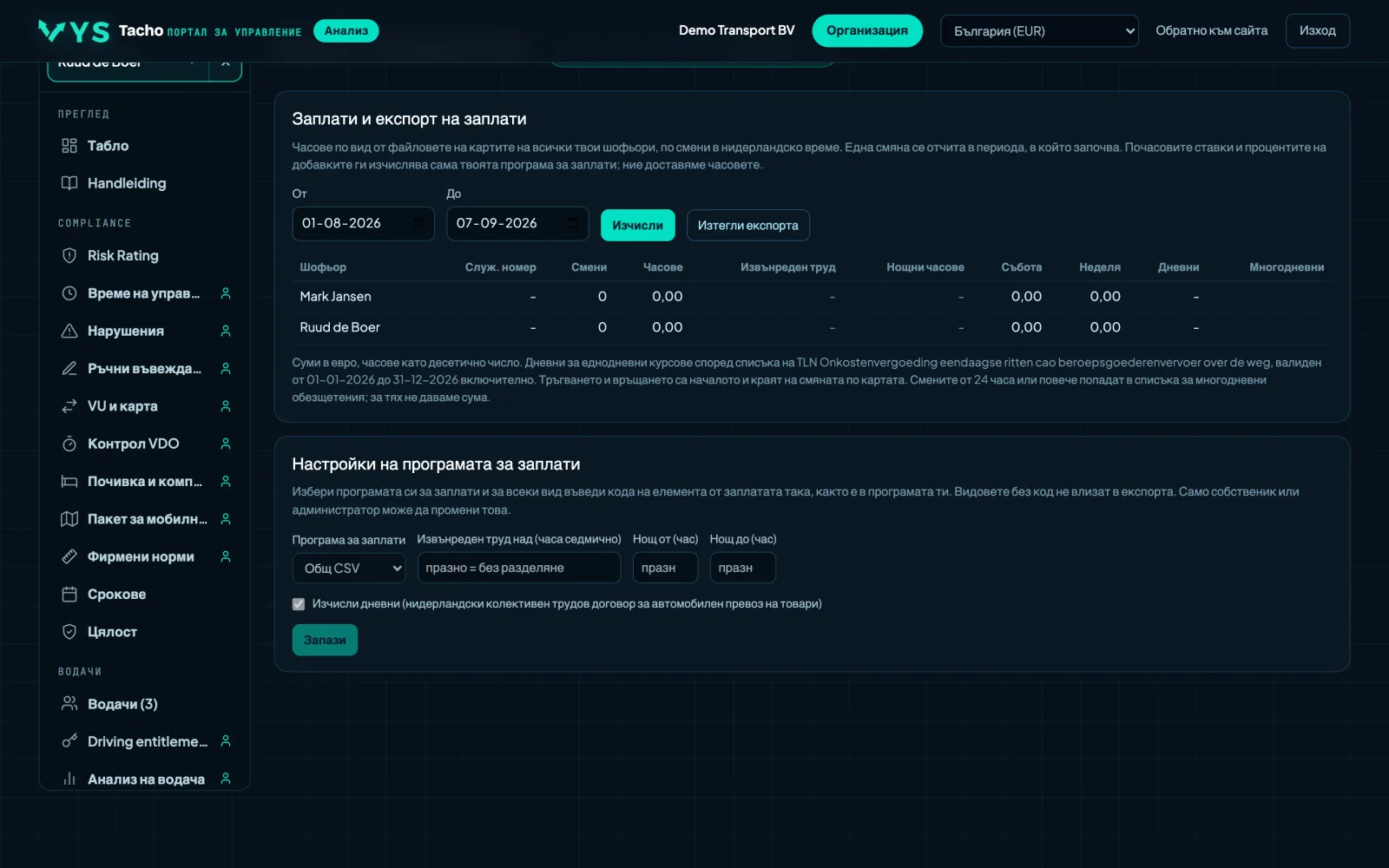Click the Risk Rating shield icon
Viewport: 1389px width, 868px height.
[x=69, y=256]
